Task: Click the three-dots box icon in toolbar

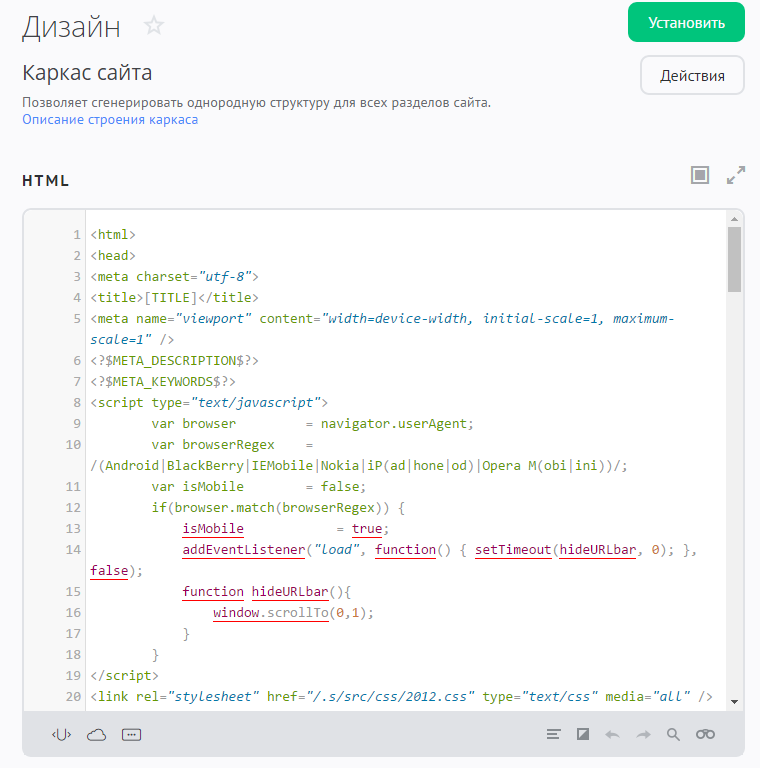Action: (131, 735)
